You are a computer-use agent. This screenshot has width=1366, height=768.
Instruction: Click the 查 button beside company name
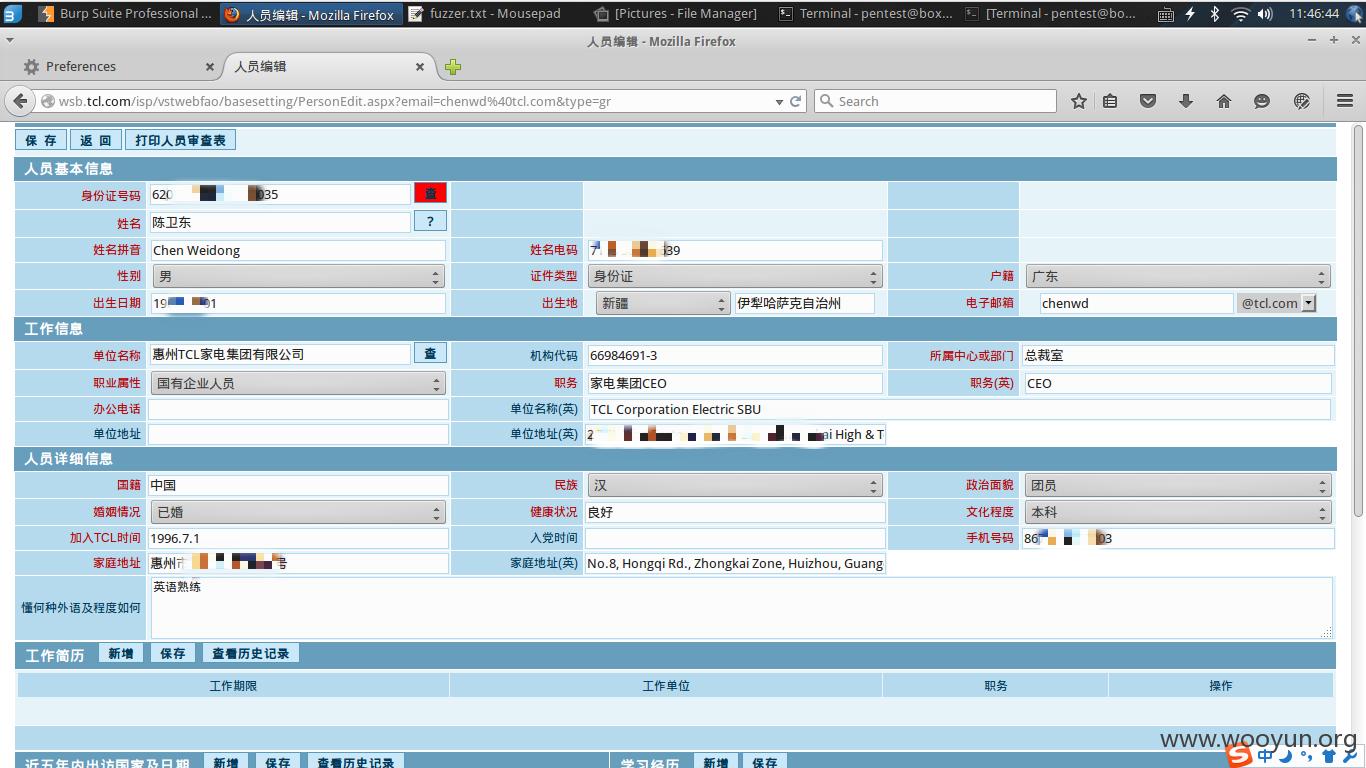[430, 353]
